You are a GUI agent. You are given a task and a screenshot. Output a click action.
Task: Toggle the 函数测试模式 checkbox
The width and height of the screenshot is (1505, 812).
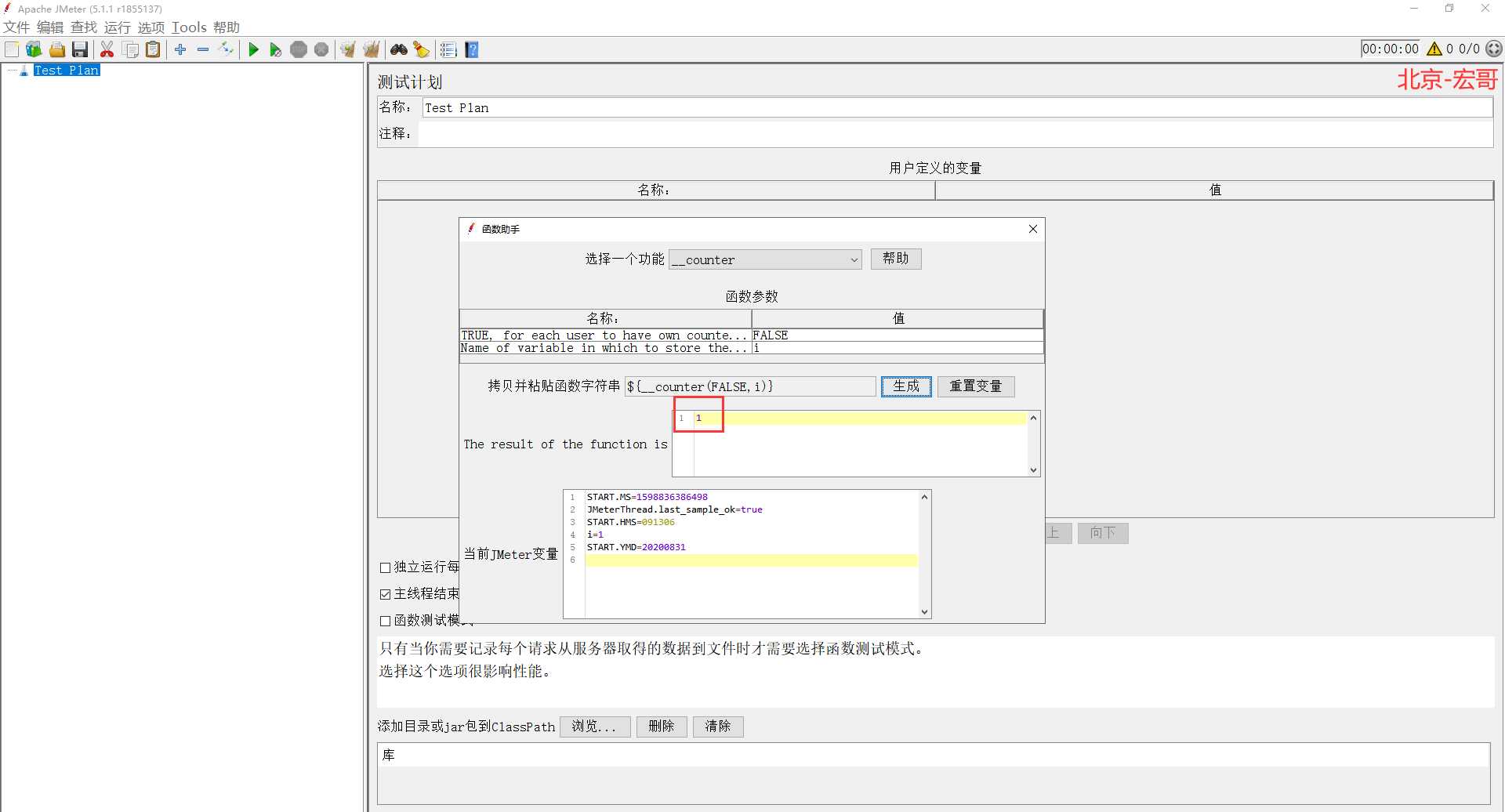coord(385,621)
